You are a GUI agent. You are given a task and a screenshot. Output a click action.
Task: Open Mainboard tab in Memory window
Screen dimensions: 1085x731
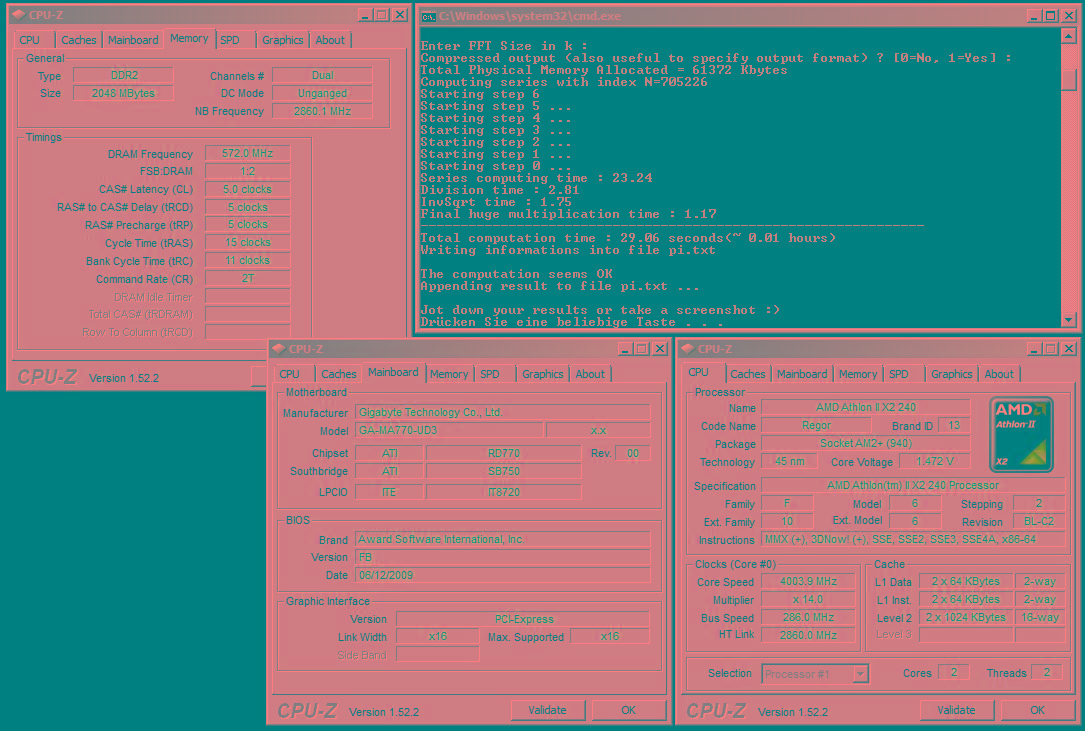133,40
